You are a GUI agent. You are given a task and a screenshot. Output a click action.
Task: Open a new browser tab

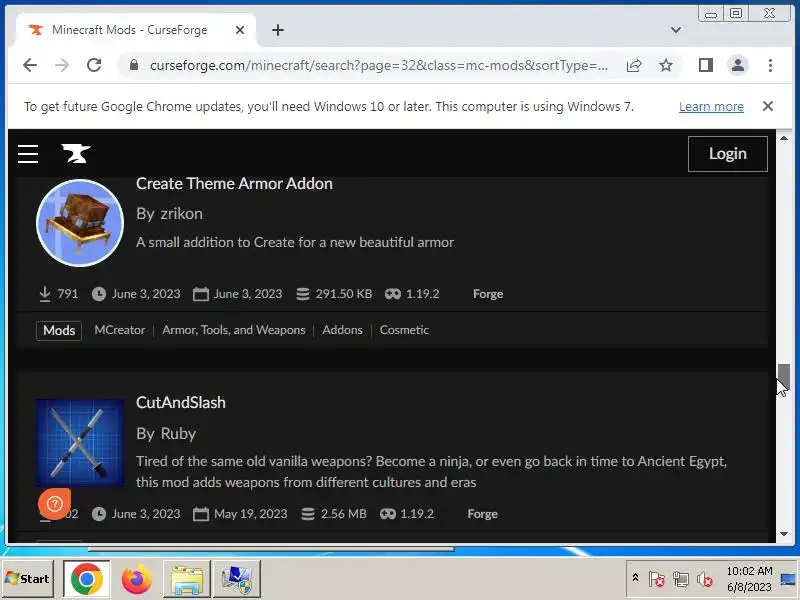(x=278, y=30)
